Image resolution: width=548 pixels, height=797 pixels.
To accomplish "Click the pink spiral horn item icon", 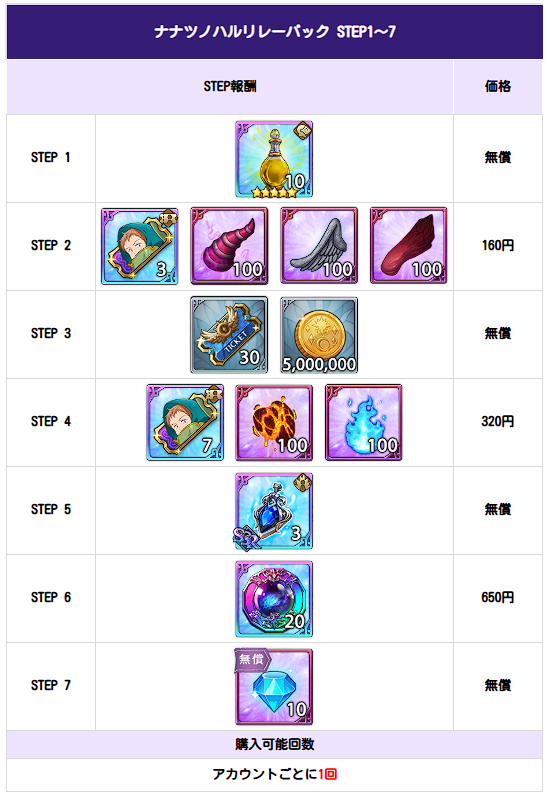I will pyautogui.click(x=229, y=246).
